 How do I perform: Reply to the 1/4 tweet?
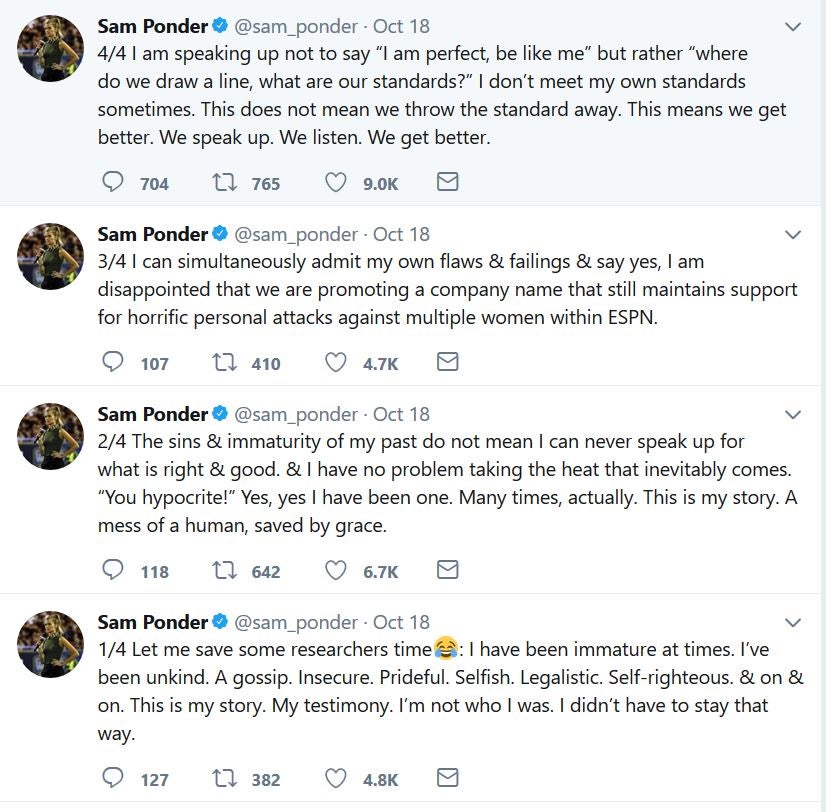tap(114, 778)
